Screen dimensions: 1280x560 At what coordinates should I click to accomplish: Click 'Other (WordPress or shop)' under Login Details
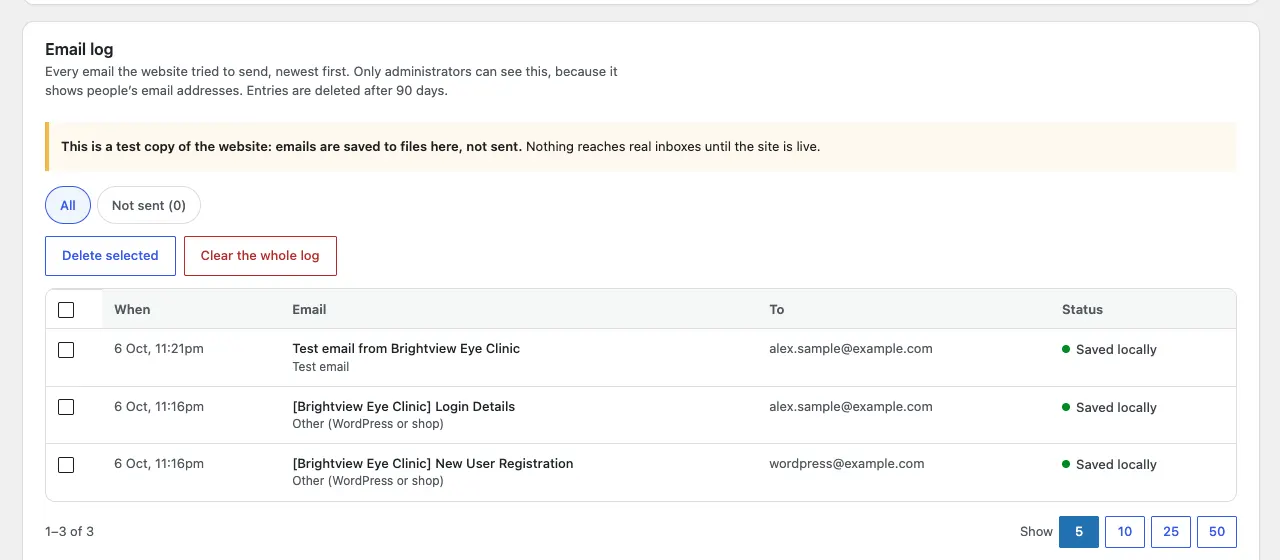[x=368, y=424]
